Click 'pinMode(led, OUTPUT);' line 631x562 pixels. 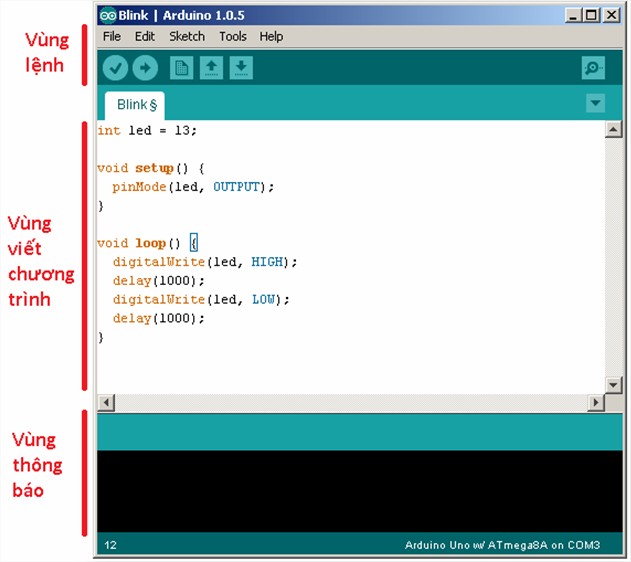pyautogui.click(x=193, y=187)
